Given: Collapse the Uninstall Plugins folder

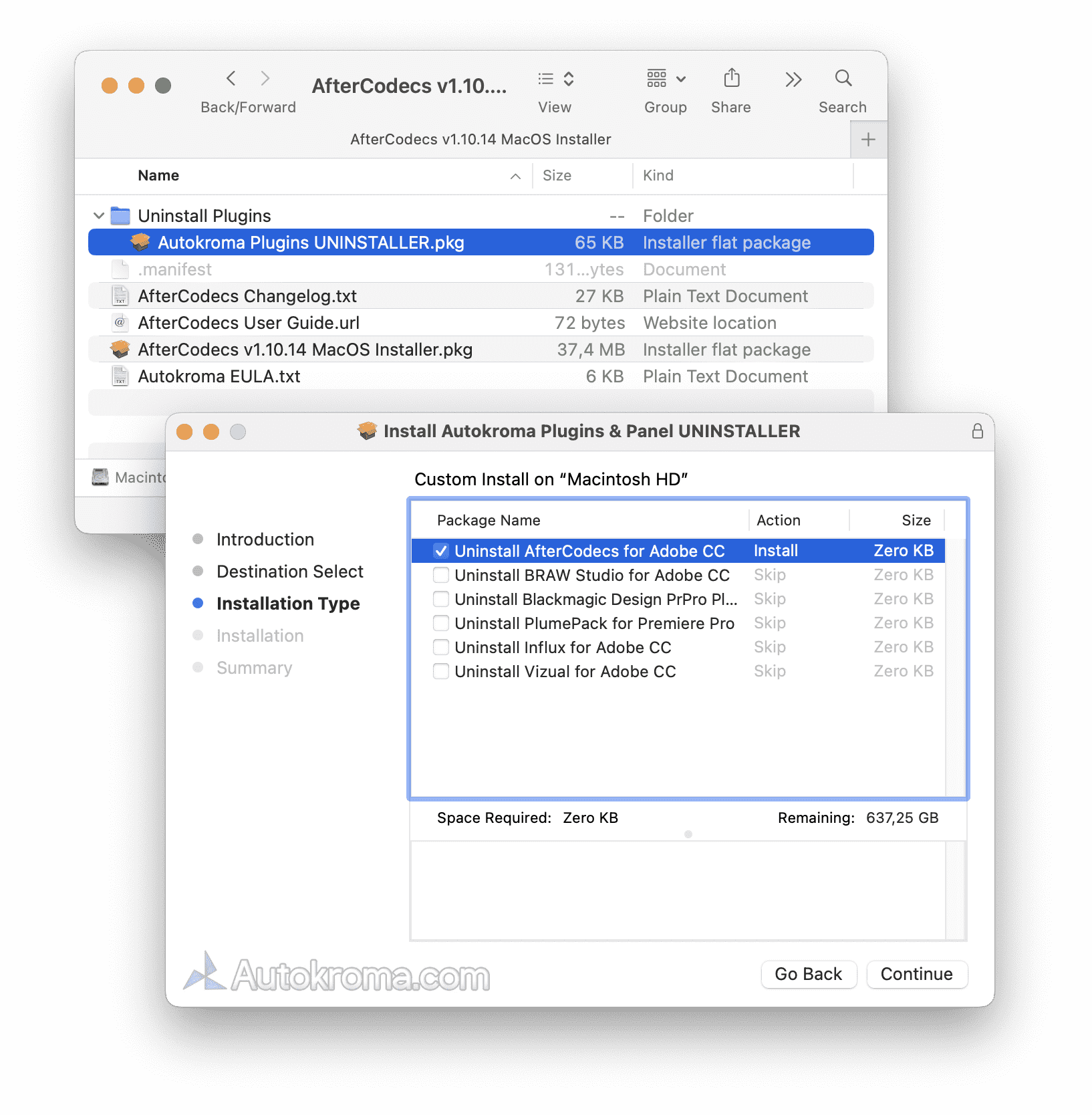Looking at the screenshot, I should click(99, 216).
